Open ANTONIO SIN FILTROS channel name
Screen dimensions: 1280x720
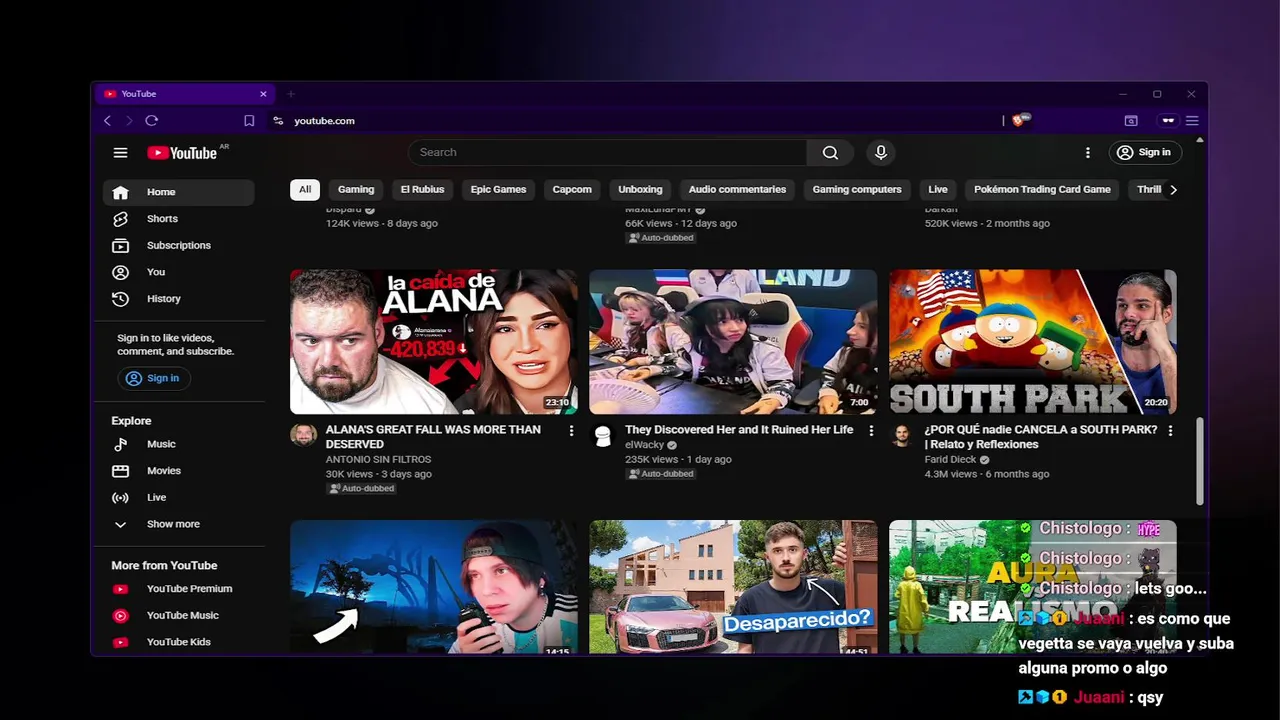378,460
